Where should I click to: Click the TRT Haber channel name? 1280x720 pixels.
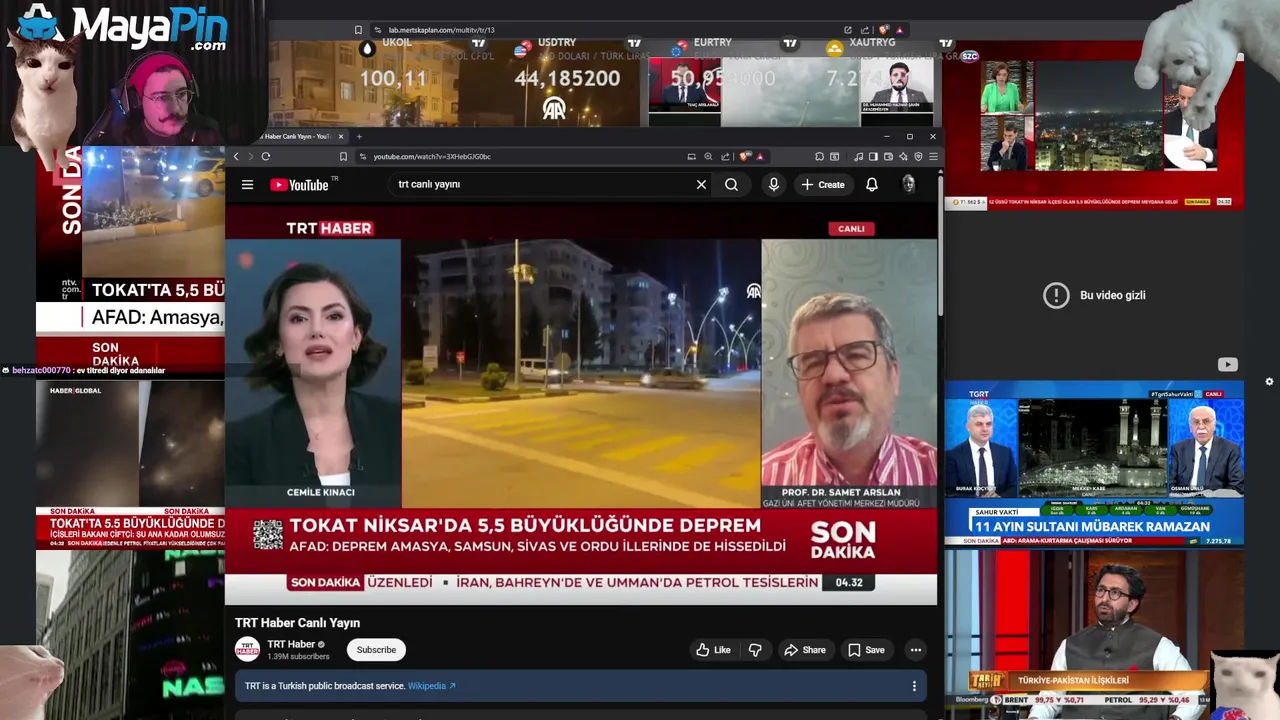click(x=291, y=644)
